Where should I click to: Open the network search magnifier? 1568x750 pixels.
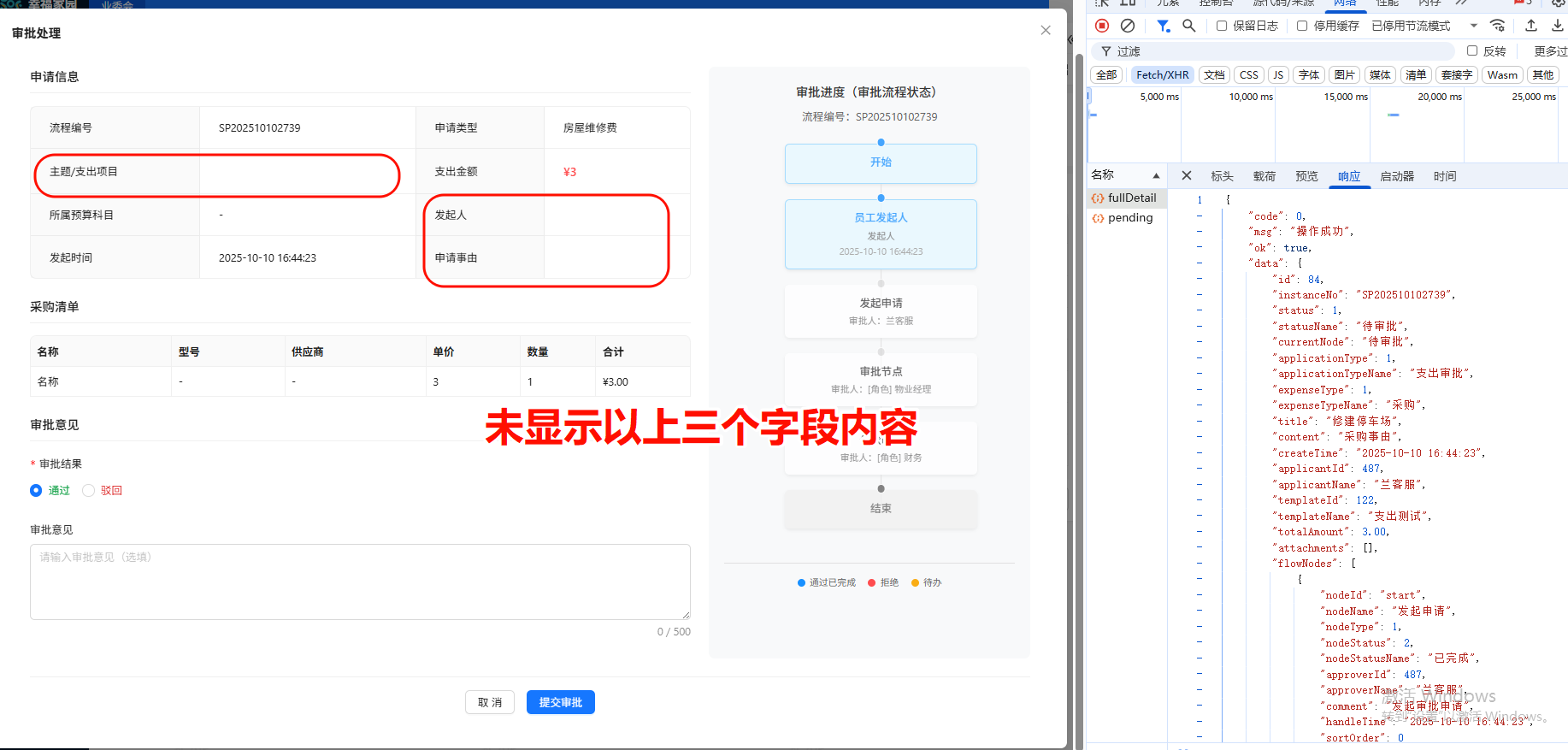1189,26
